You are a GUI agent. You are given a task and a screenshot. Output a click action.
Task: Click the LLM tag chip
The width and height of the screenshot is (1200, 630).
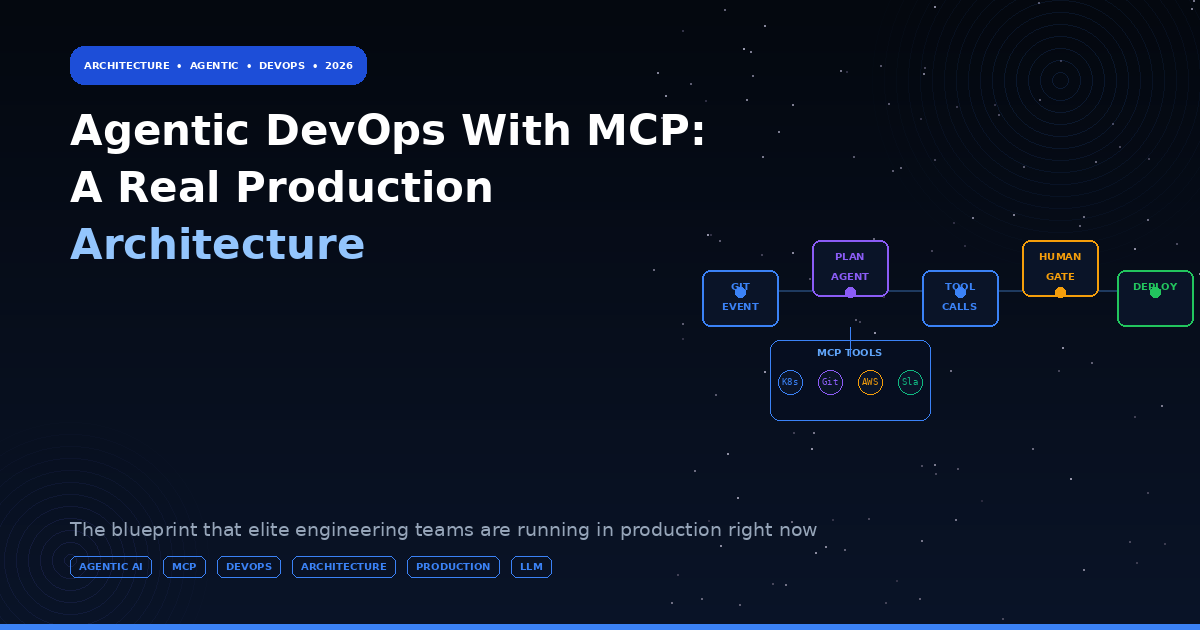coord(531,567)
